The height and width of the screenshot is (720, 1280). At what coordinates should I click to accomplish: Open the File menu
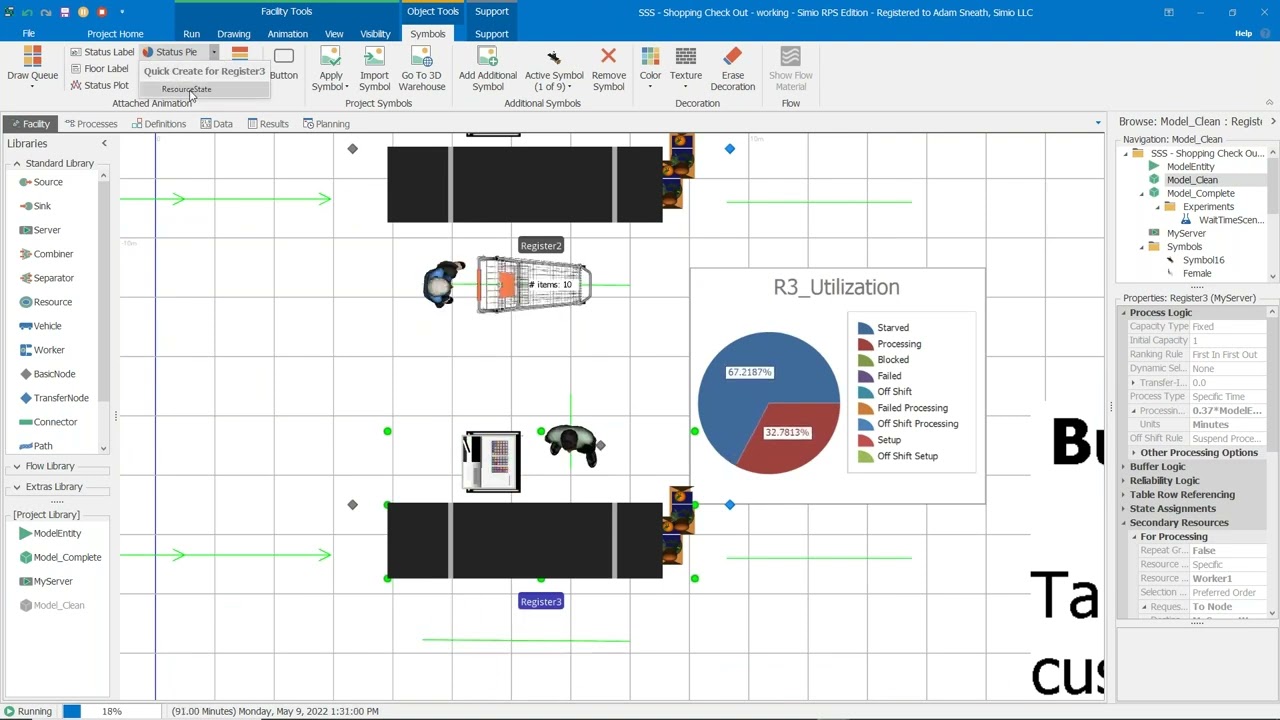click(28, 34)
